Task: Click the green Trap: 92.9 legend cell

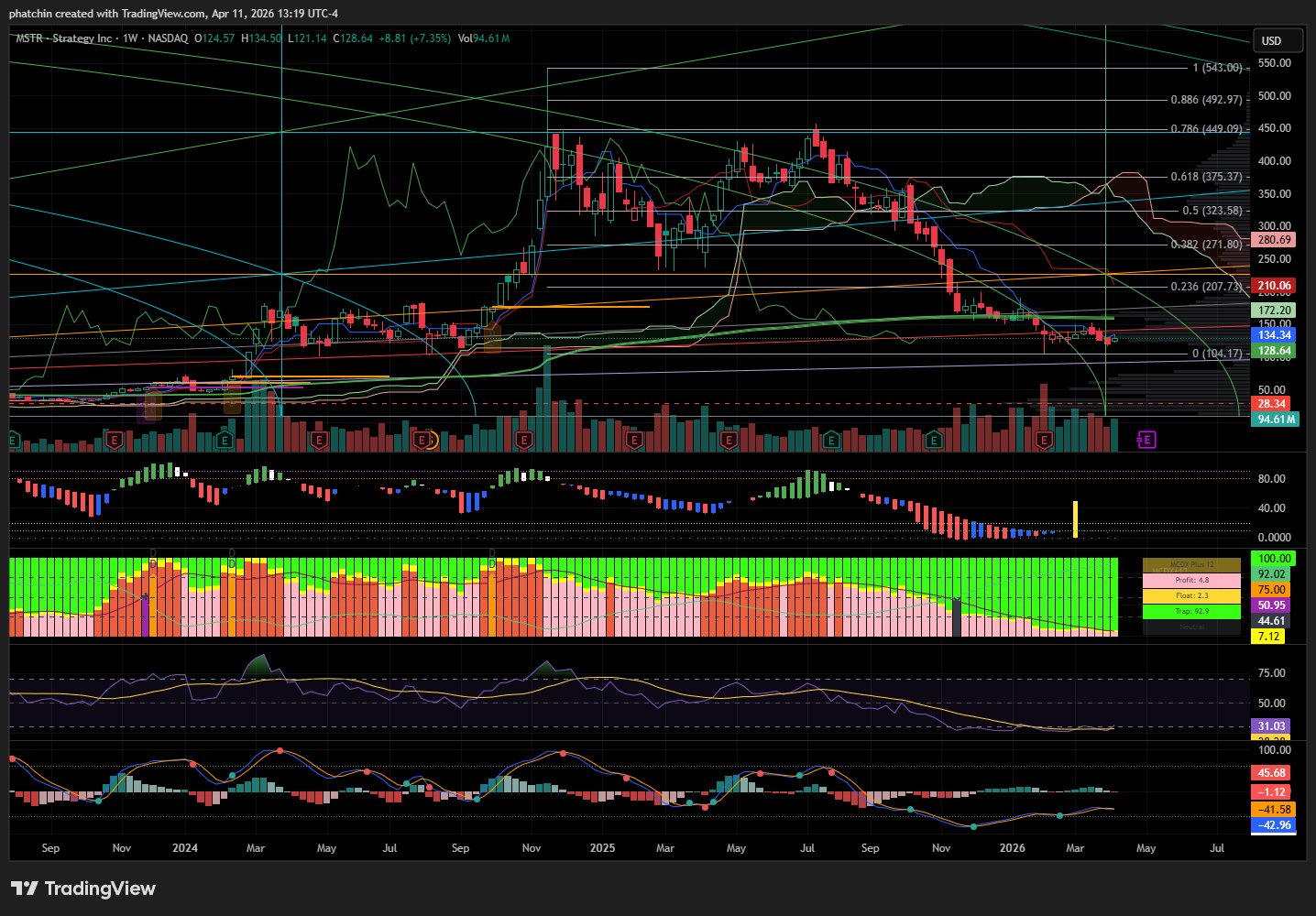Action: (1191, 611)
